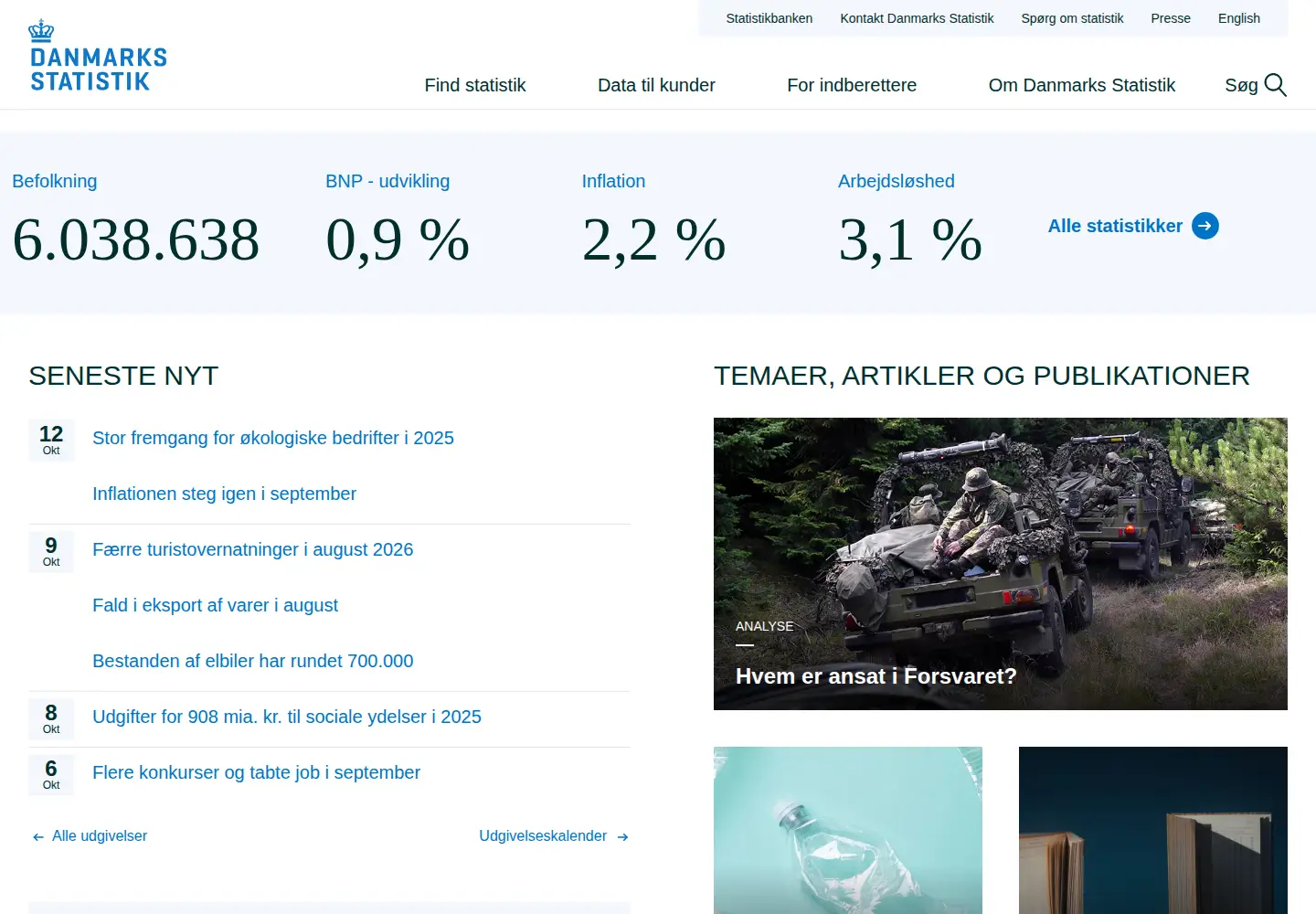Open 'Inflationen steg igen i september' news
Image resolution: width=1316 pixels, height=914 pixels.
224,494
